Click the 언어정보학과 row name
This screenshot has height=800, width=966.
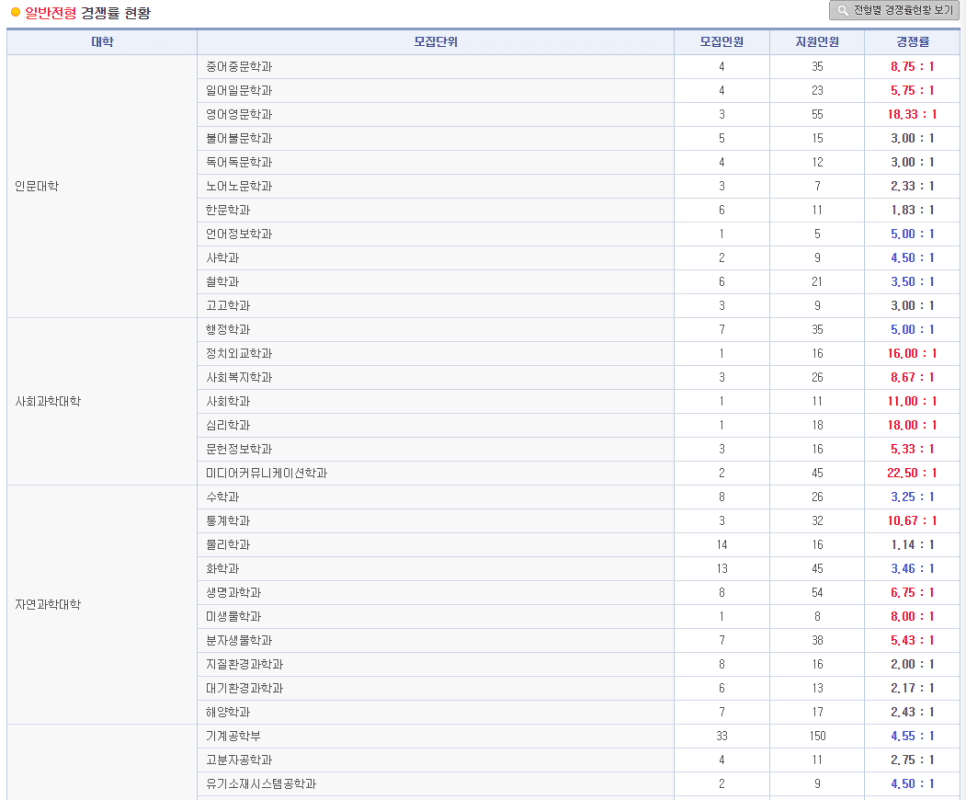tap(239, 234)
